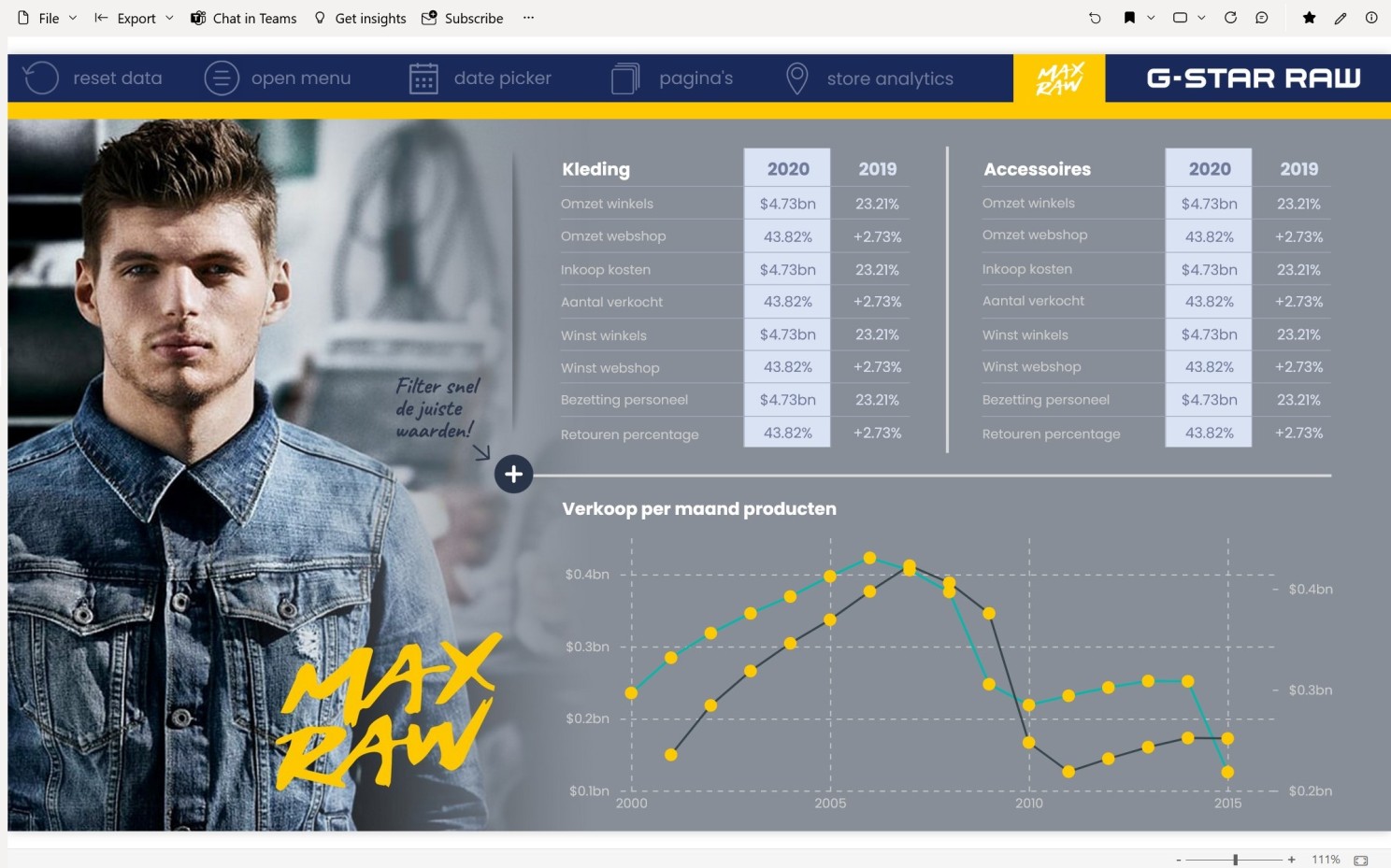Viewport: 1391px width, 868px height.
Task: Click Winst webshop row under Accessoires
Action: coord(1156,367)
